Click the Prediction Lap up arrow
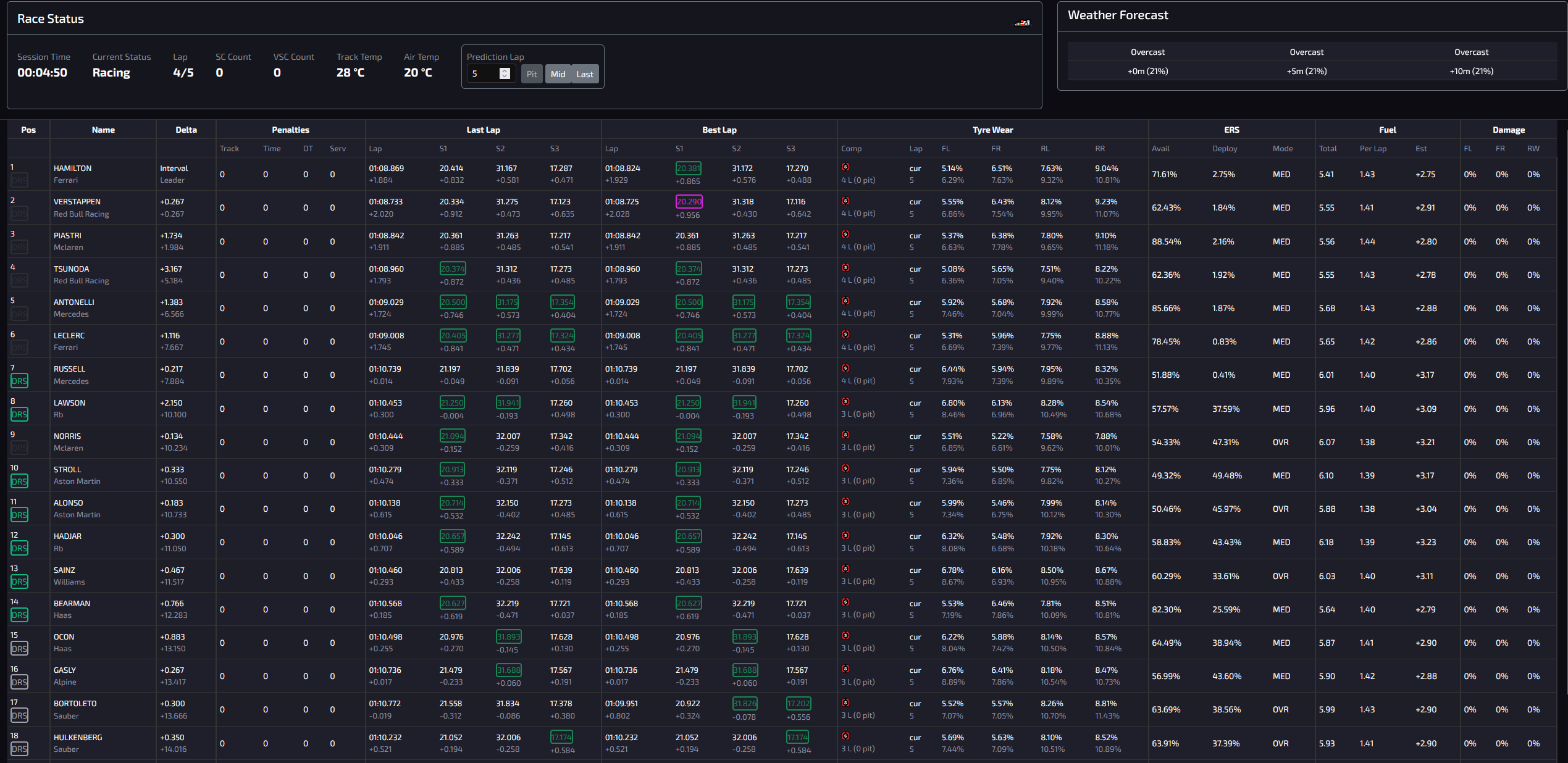Viewport: 1568px width, 763px height. pos(505,70)
